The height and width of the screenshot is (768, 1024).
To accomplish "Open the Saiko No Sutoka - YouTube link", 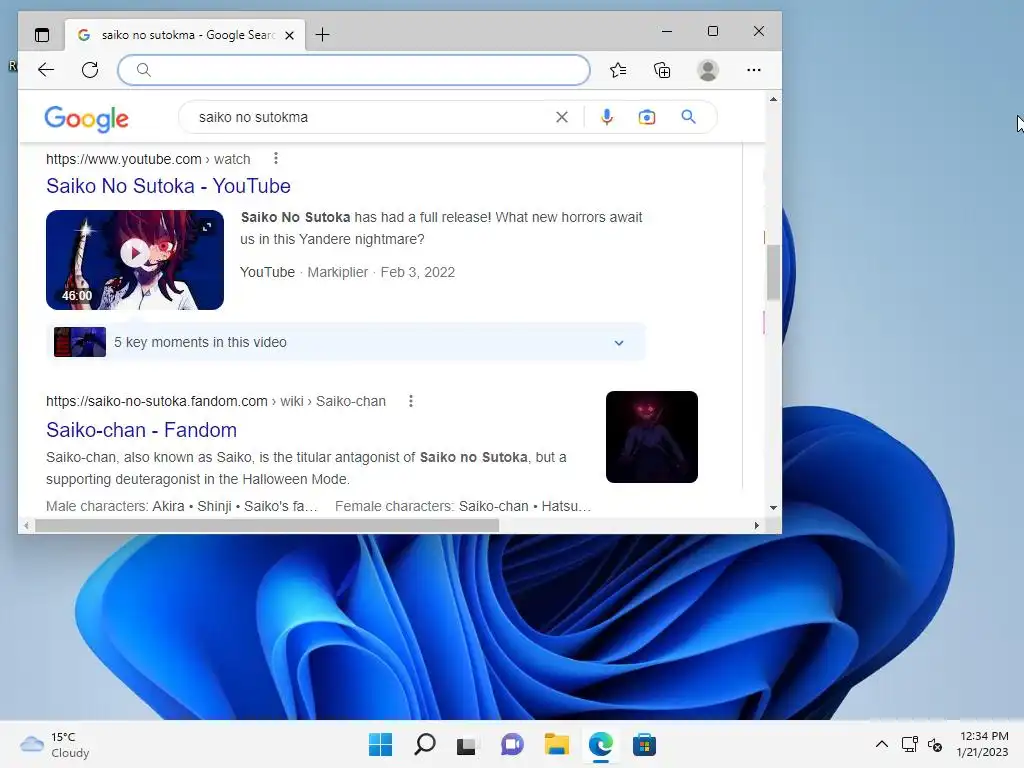I will tap(168, 186).
